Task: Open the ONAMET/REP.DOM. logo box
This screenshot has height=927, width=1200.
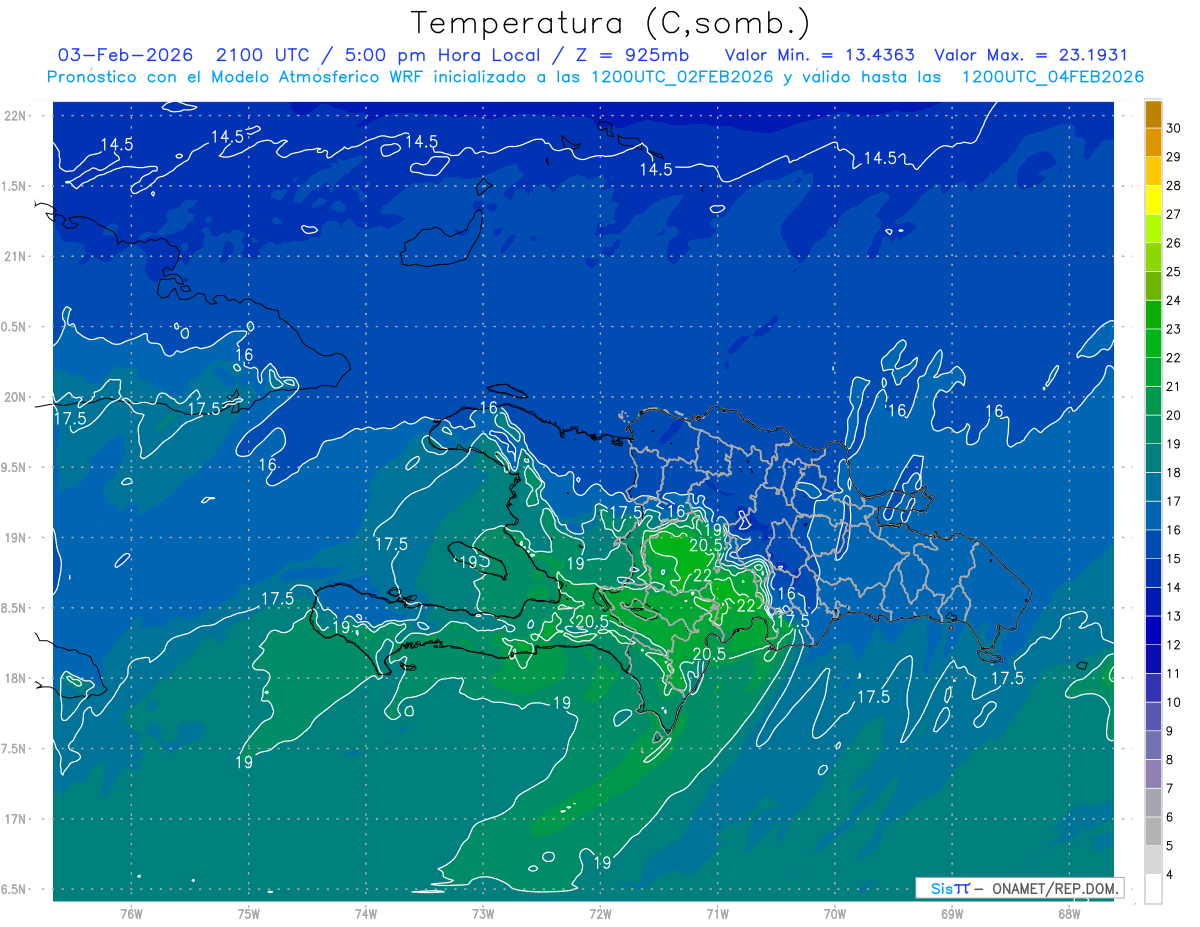Action: pyautogui.click(x=1019, y=888)
